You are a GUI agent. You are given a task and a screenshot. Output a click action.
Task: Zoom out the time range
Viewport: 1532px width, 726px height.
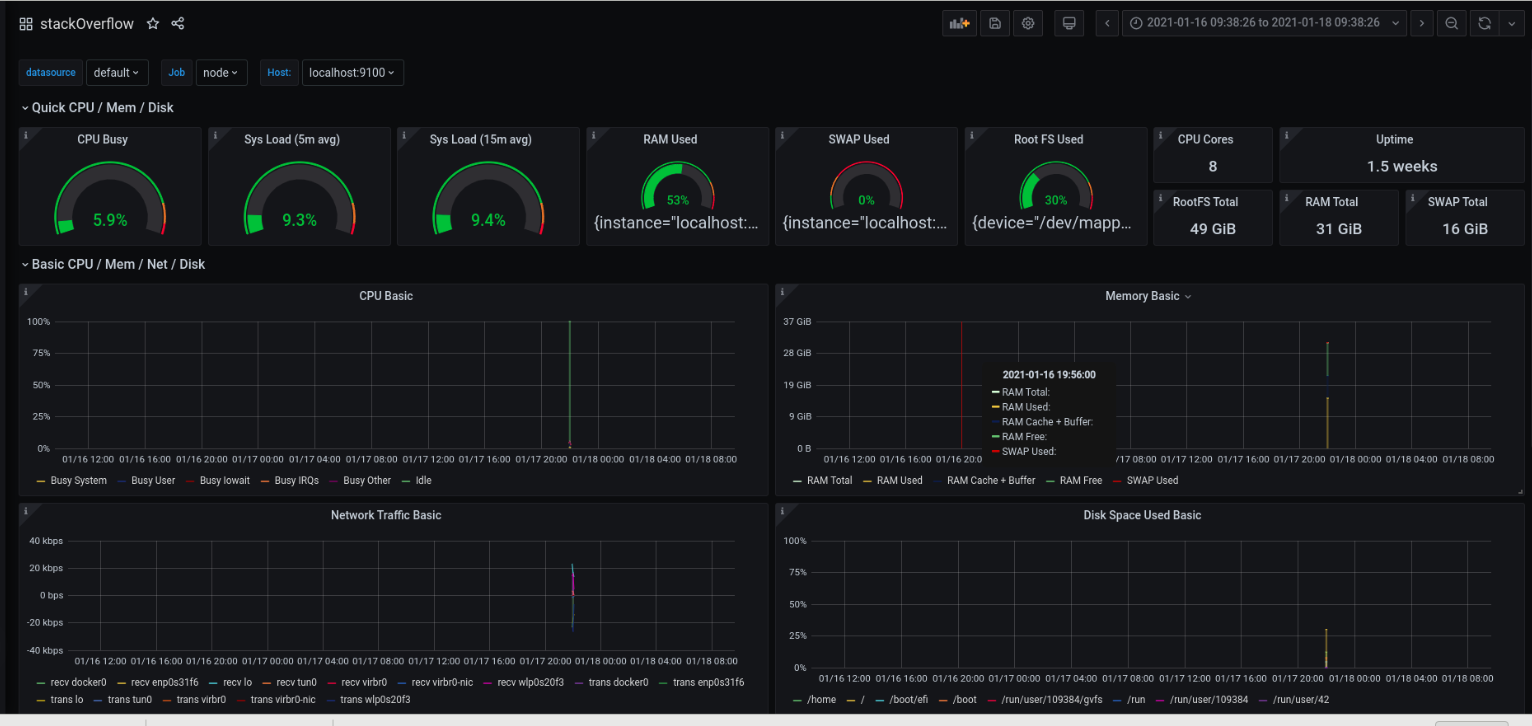pyautogui.click(x=1452, y=23)
